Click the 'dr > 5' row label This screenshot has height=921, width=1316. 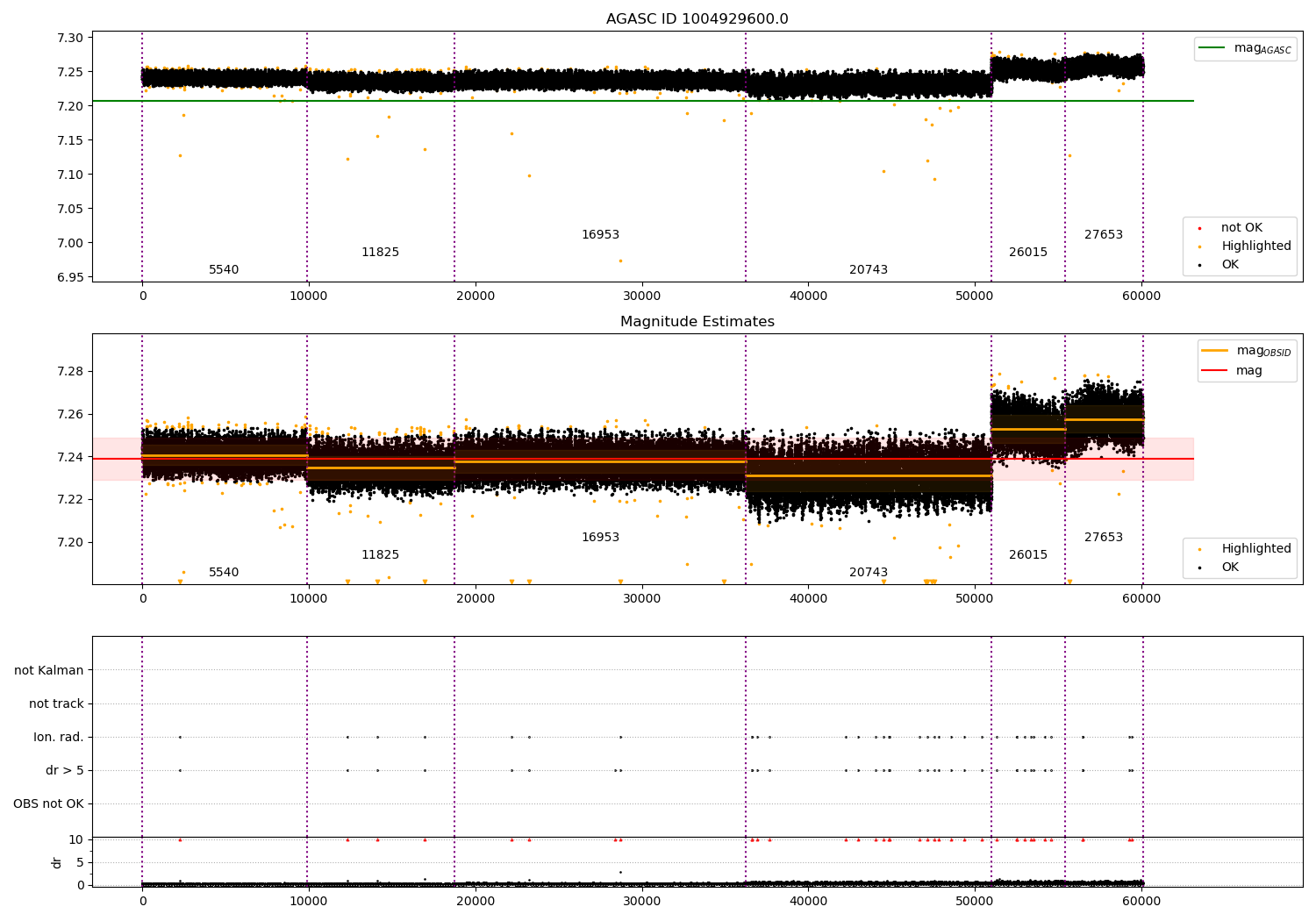pyautogui.click(x=65, y=770)
